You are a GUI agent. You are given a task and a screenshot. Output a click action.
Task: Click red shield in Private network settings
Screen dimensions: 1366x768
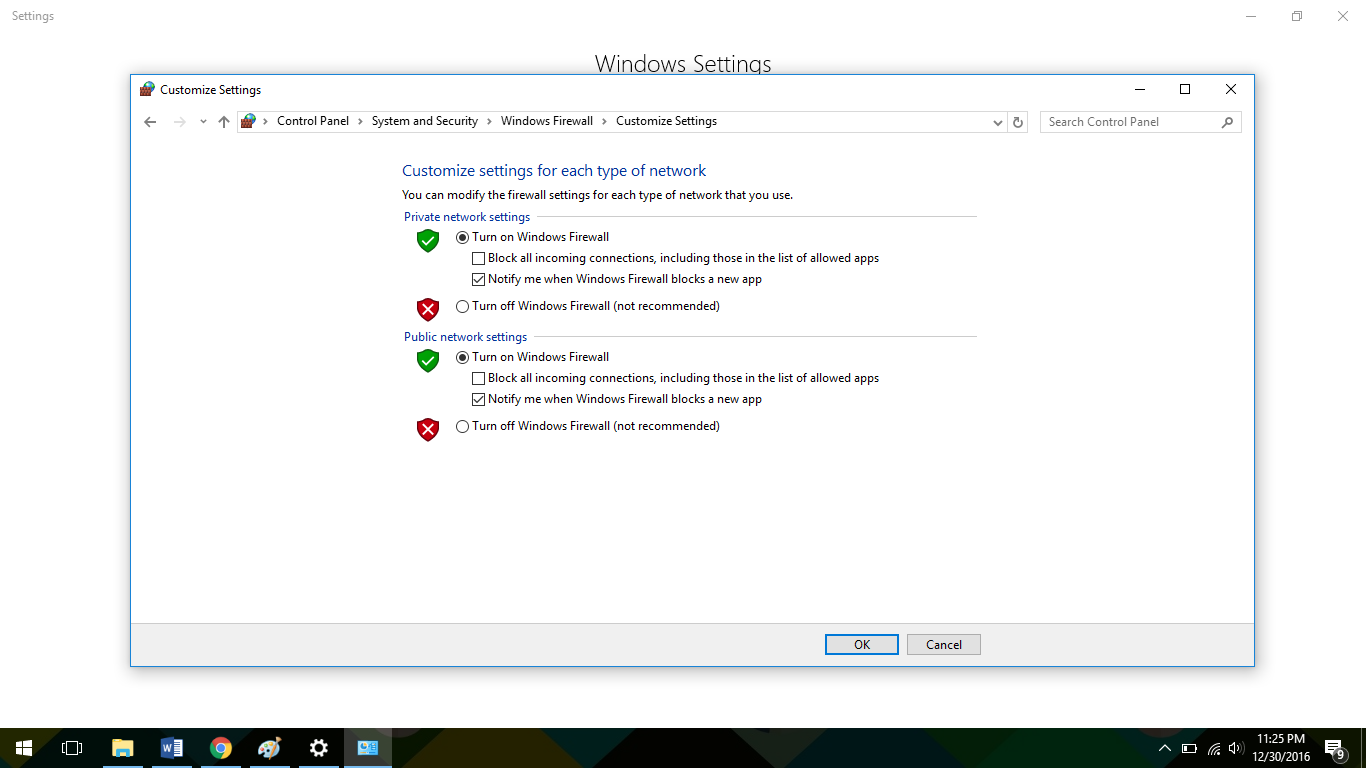click(428, 309)
